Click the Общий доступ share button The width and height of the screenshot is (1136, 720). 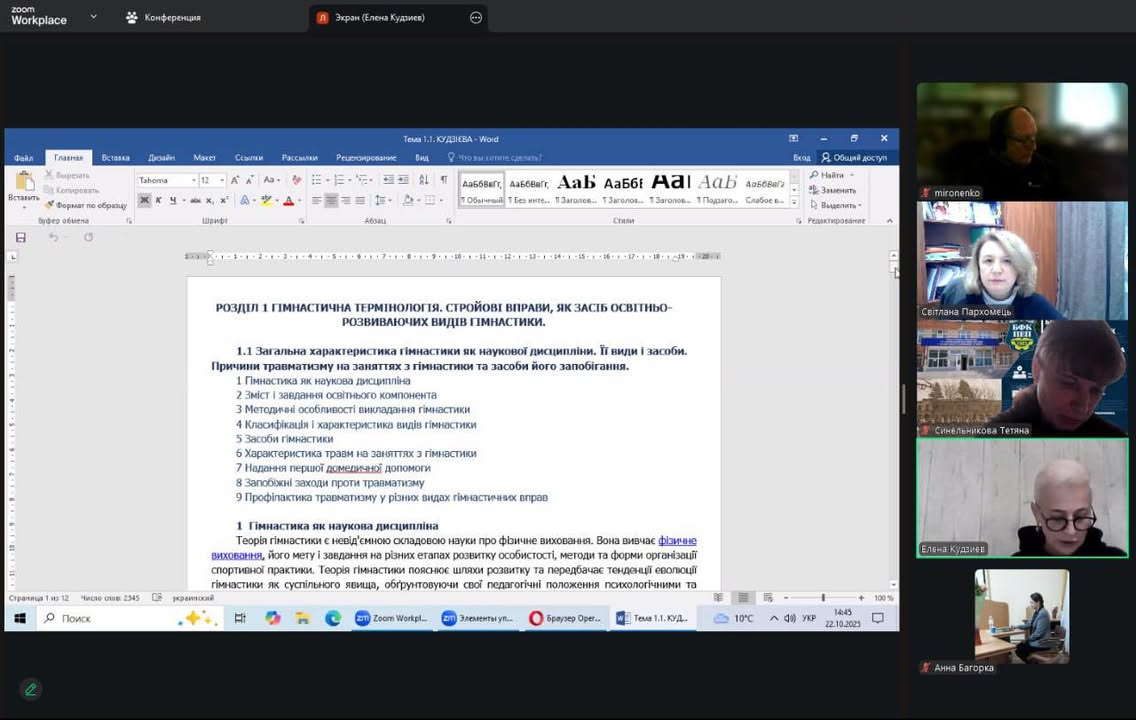pos(854,157)
